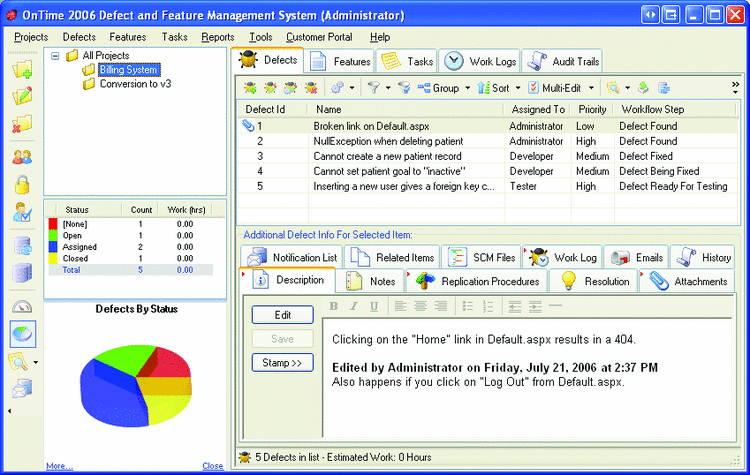Click the green Open status color swatch
The image size is (750, 475).
coord(53,235)
